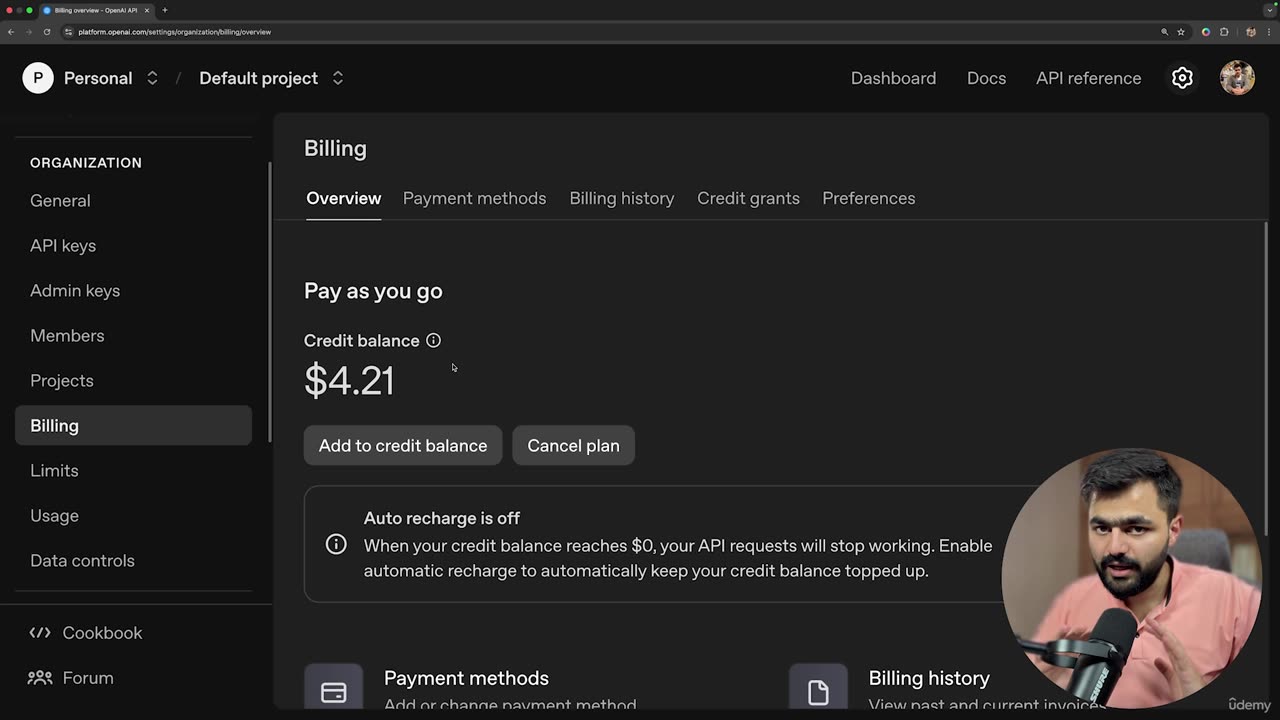Go back in browser history

11,32
